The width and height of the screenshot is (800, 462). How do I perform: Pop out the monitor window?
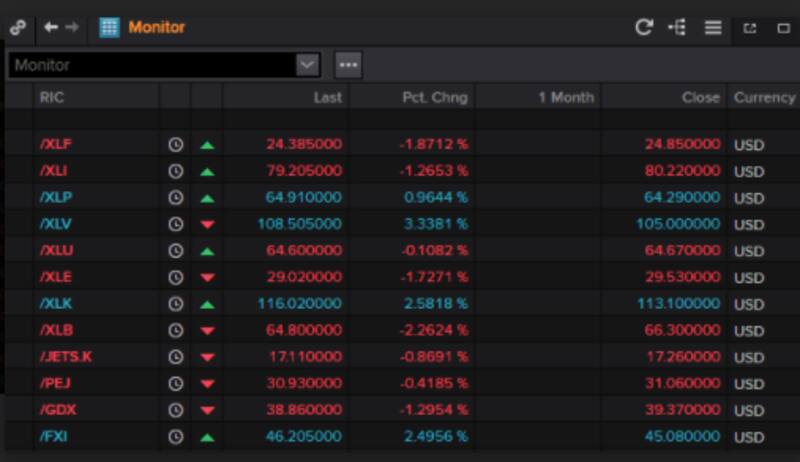(749, 28)
